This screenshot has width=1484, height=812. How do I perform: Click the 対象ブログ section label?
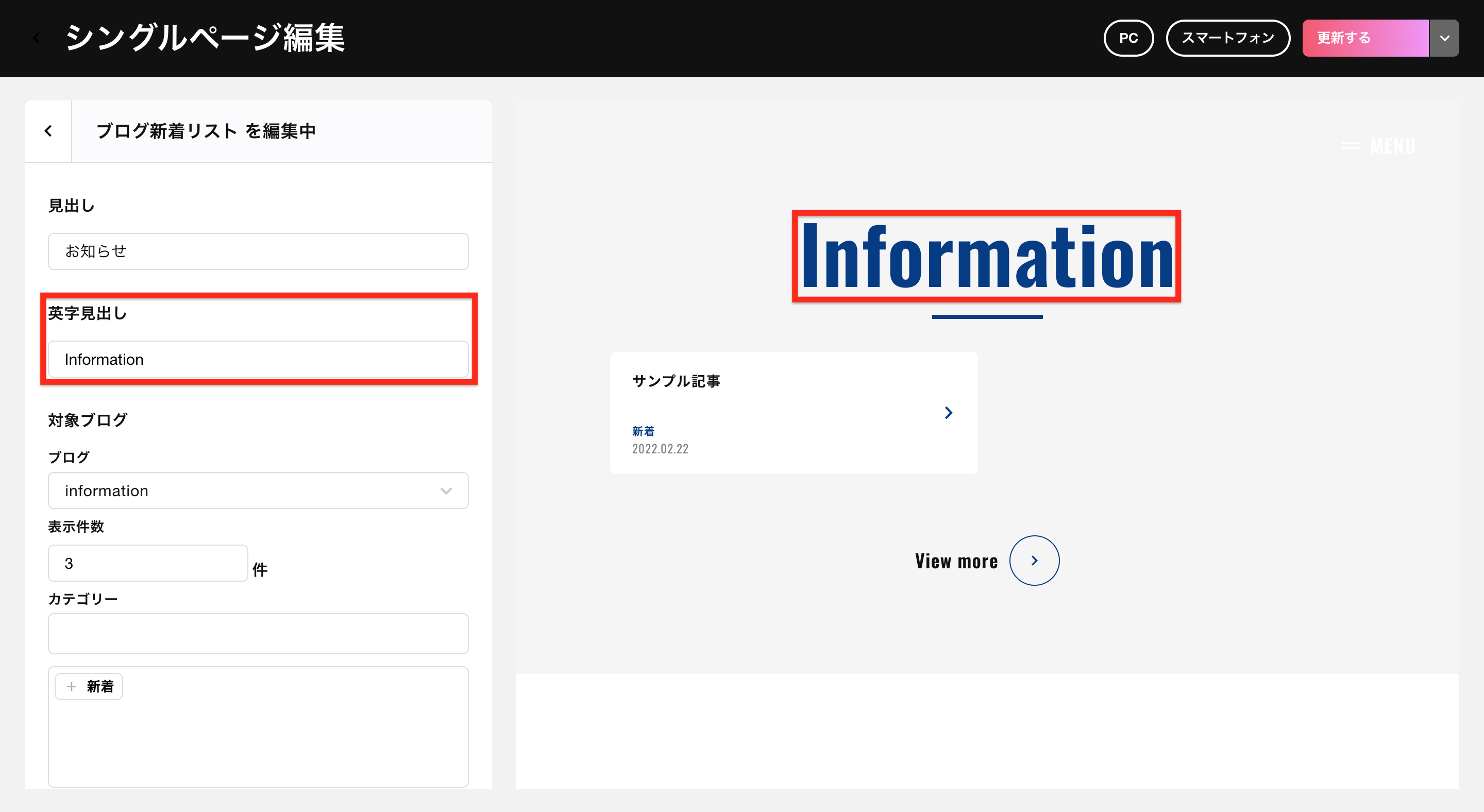point(88,420)
